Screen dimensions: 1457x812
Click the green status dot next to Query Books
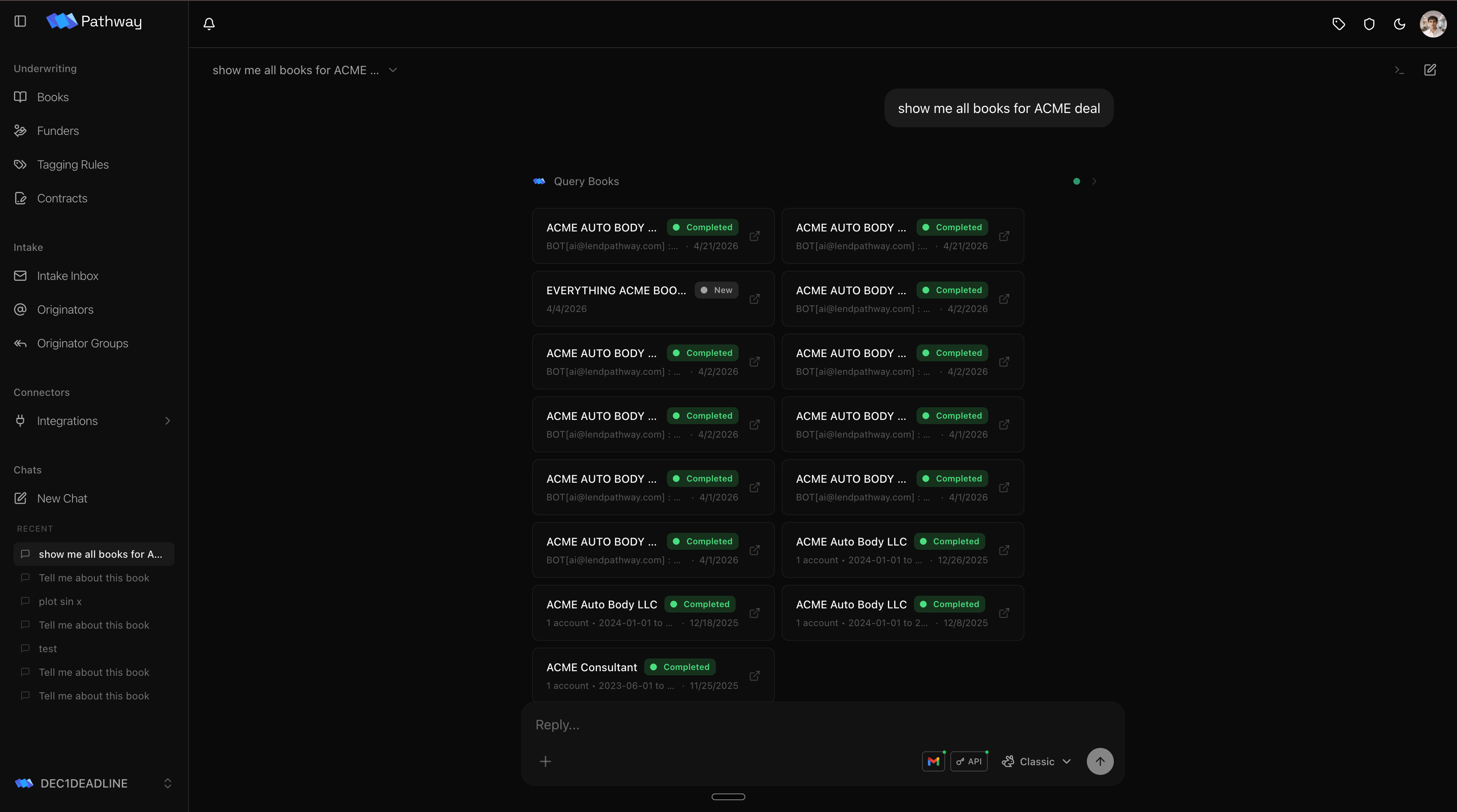click(x=1076, y=182)
